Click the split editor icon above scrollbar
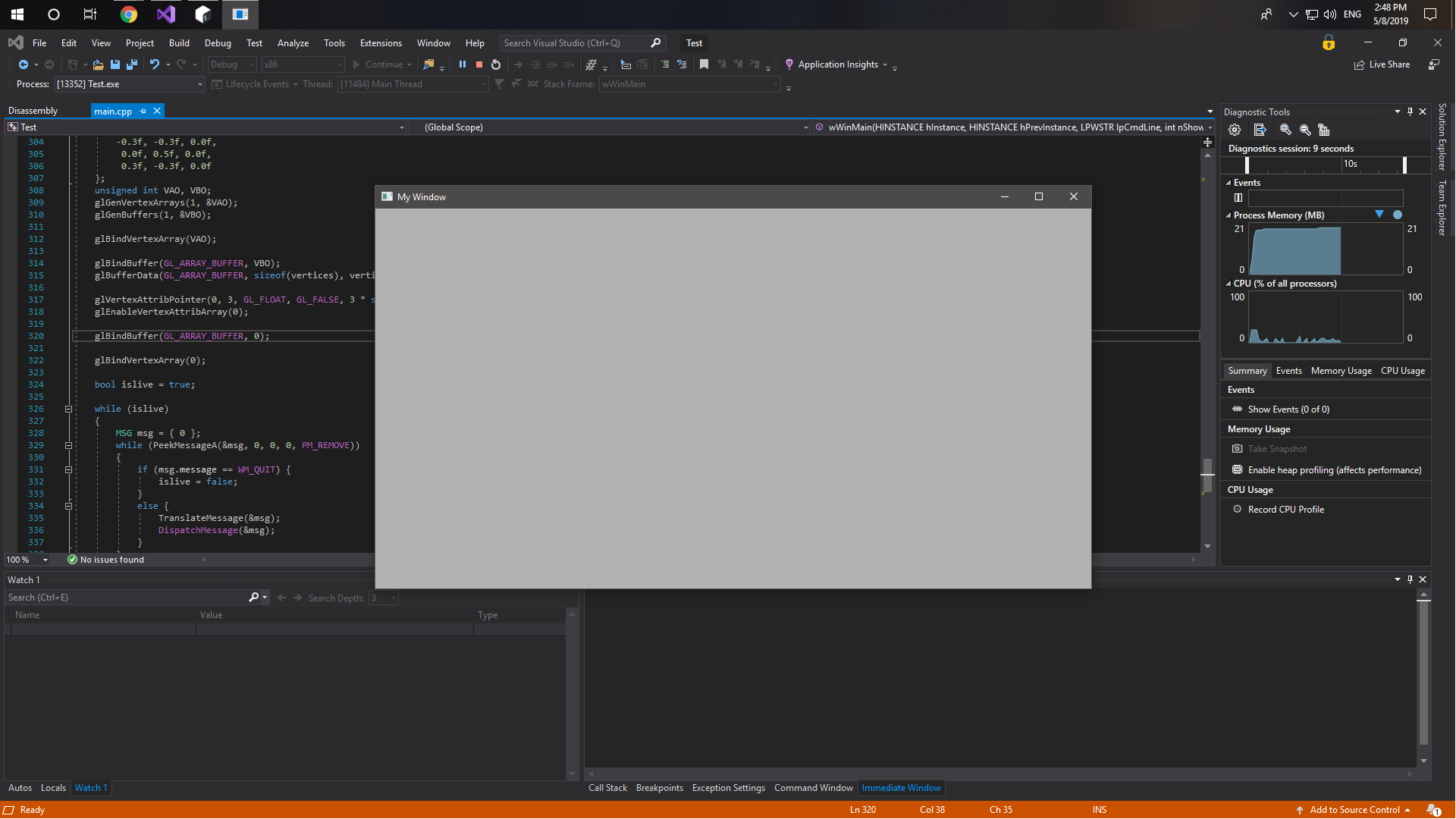The image size is (1456, 819). (x=1207, y=142)
